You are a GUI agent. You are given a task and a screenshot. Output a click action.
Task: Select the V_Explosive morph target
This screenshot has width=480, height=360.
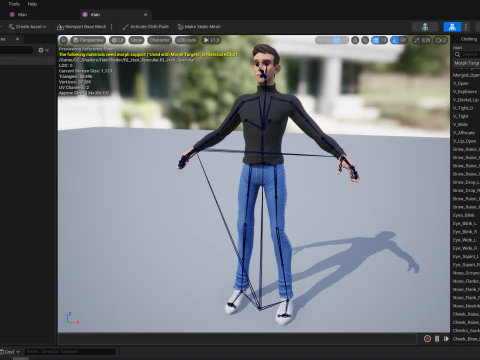tap(466, 92)
